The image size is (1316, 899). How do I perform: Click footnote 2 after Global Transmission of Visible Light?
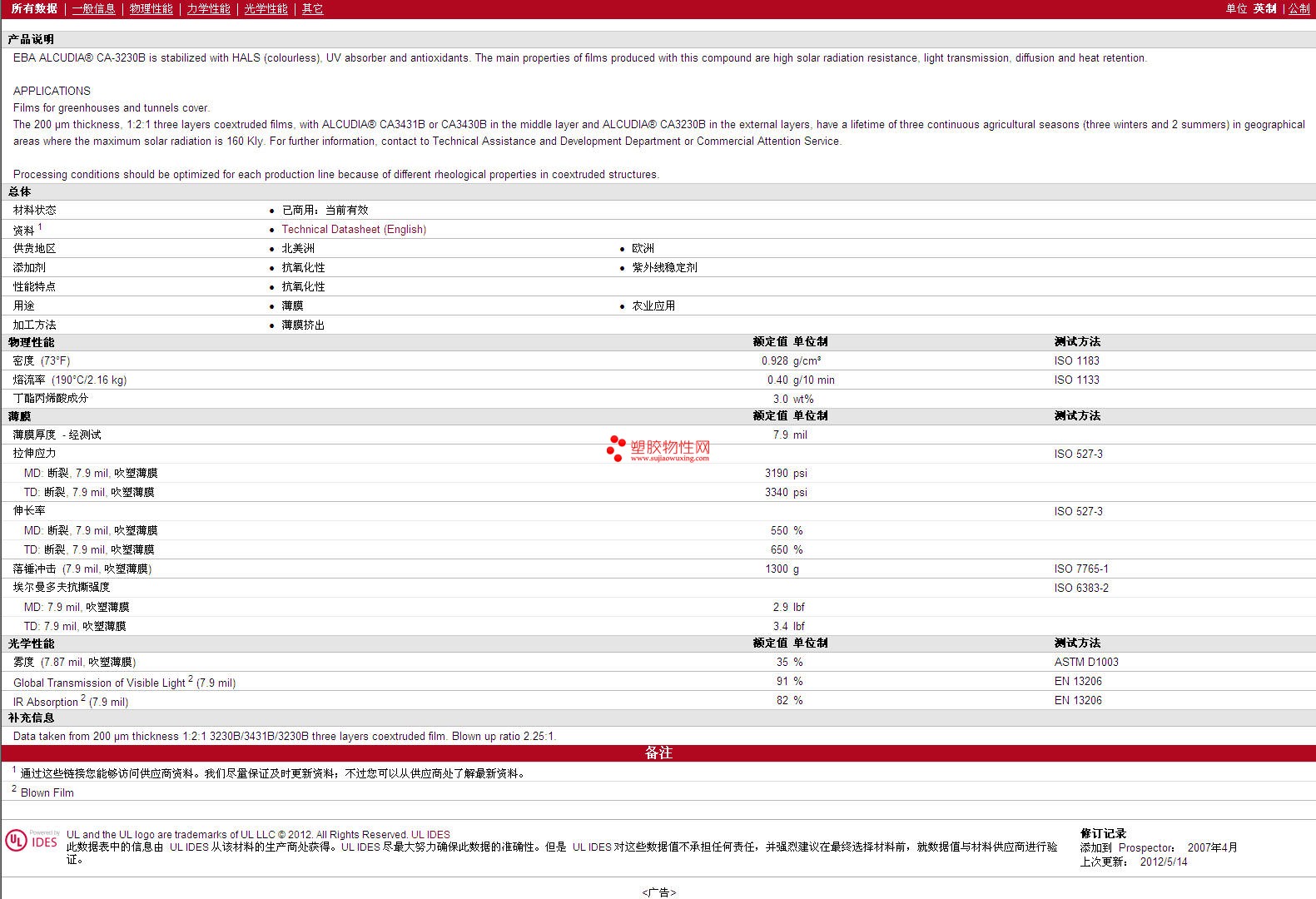pos(191,679)
